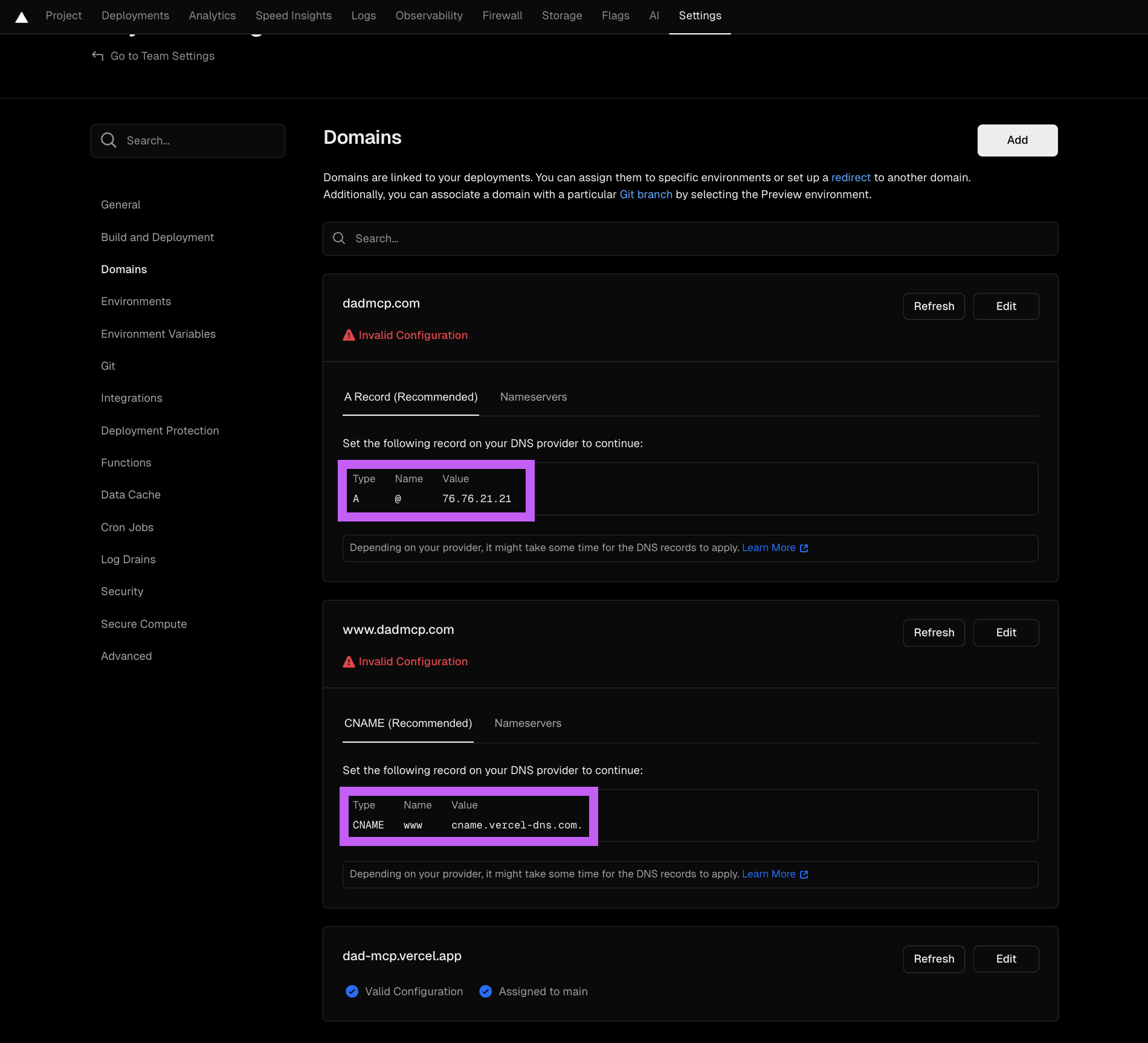Open Integrations settings
Image resolution: width=1148 pixels, height=1043 pixels.
[132, 398]
